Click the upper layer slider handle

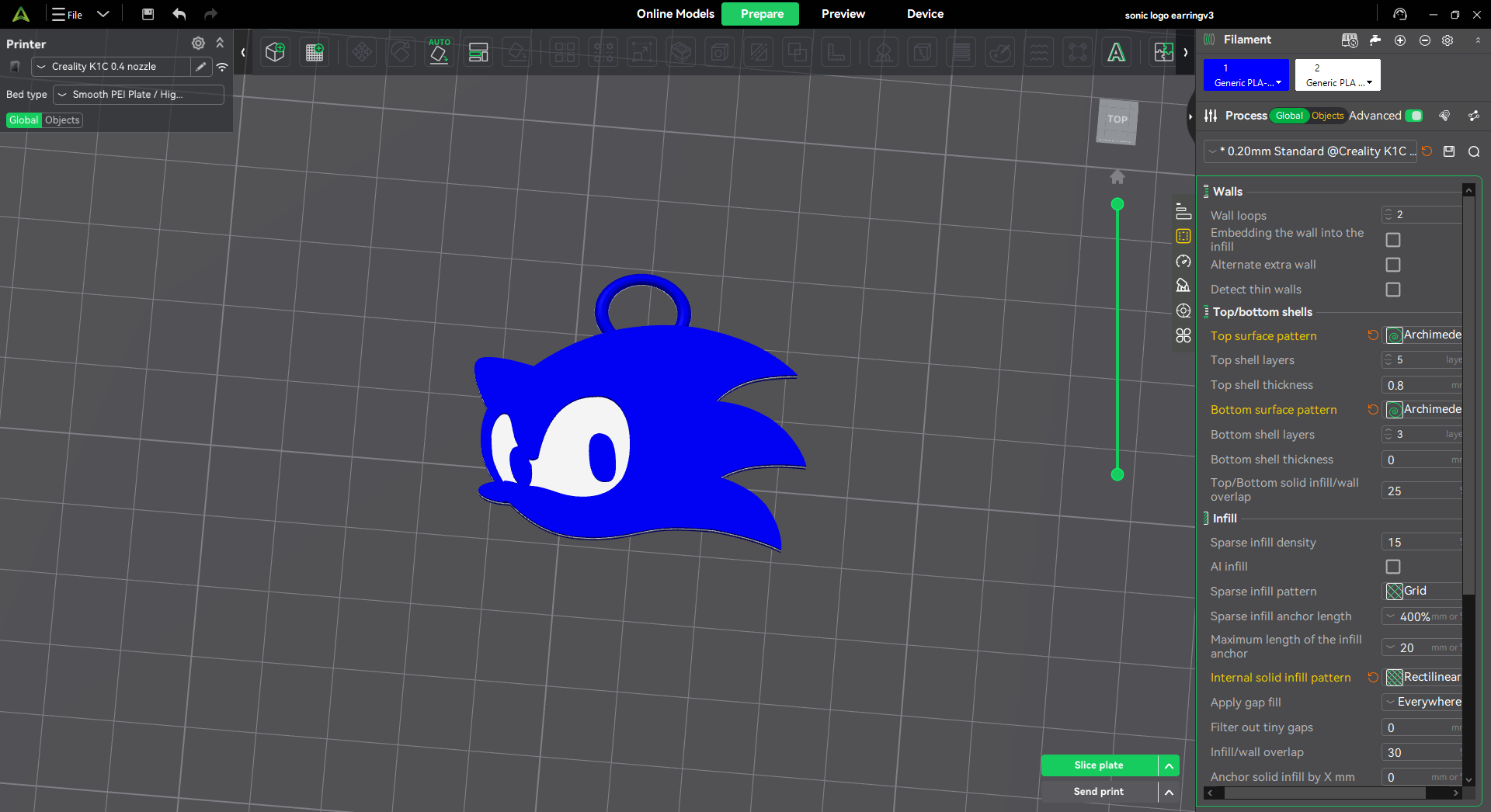point(1117,204)
